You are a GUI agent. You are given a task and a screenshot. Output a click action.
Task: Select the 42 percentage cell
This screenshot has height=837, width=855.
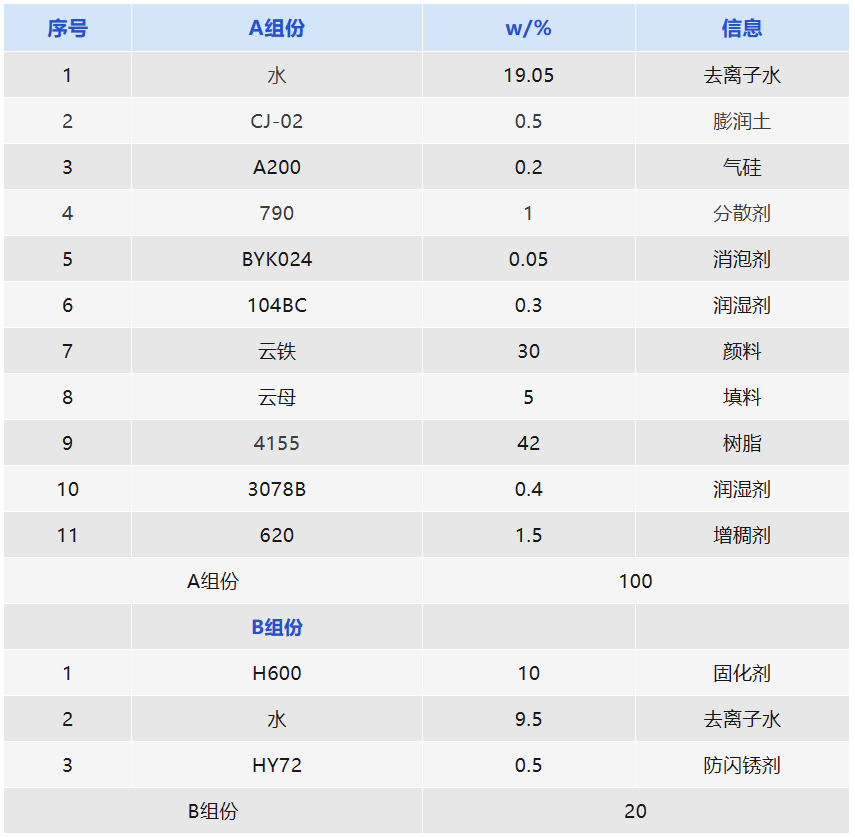pyautogui.click(x=528, y=443)
